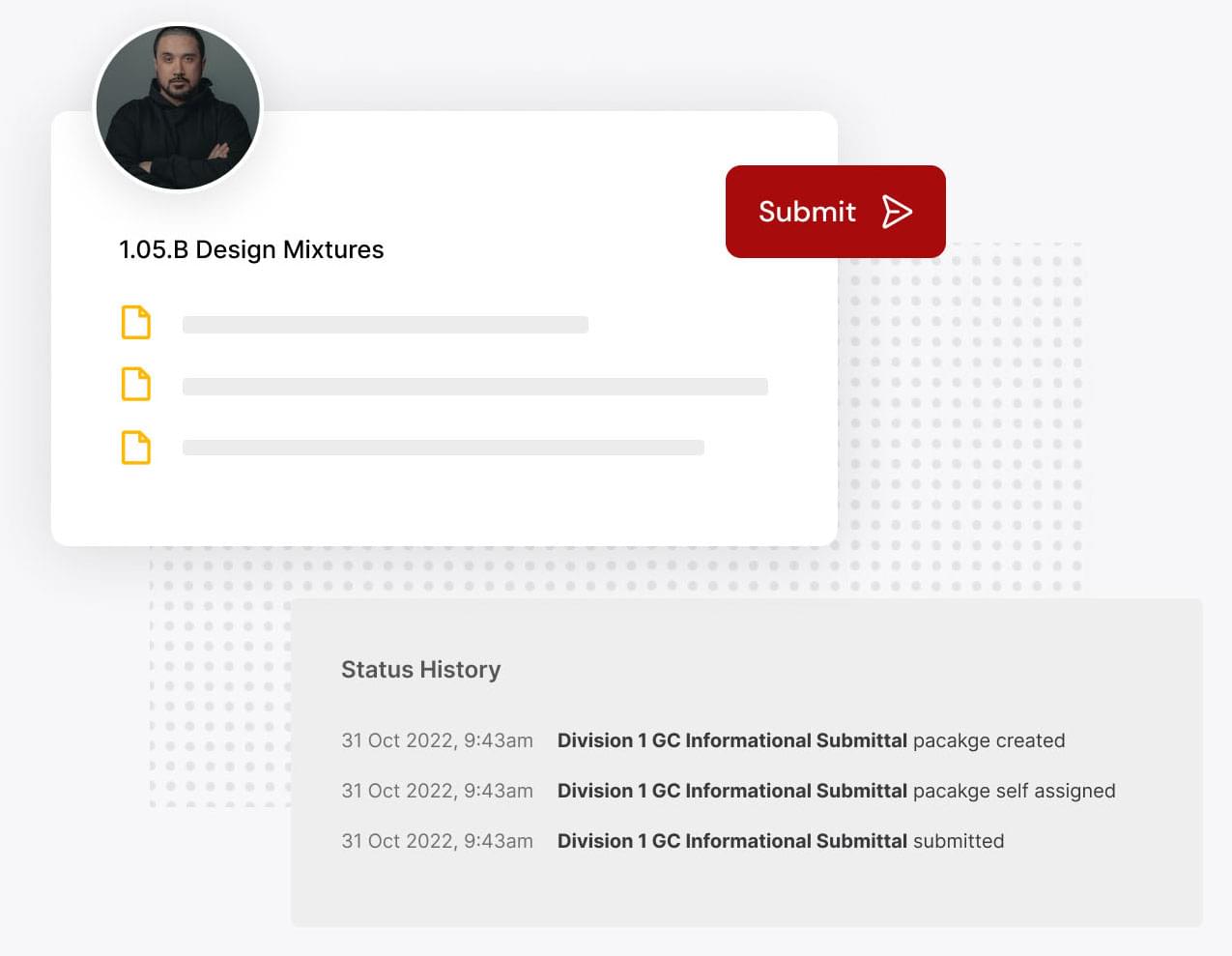
Task: Open the Division 1 GC Informational Submittal submitted entry
Action: tap(781, 841)
